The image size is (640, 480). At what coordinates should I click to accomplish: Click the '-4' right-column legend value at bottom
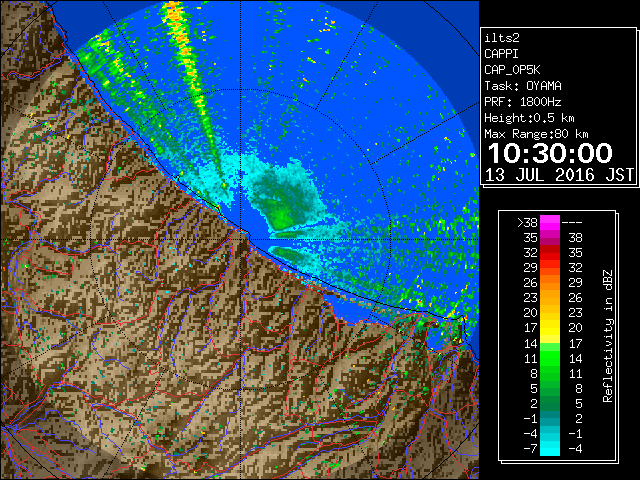pos(575,449)
